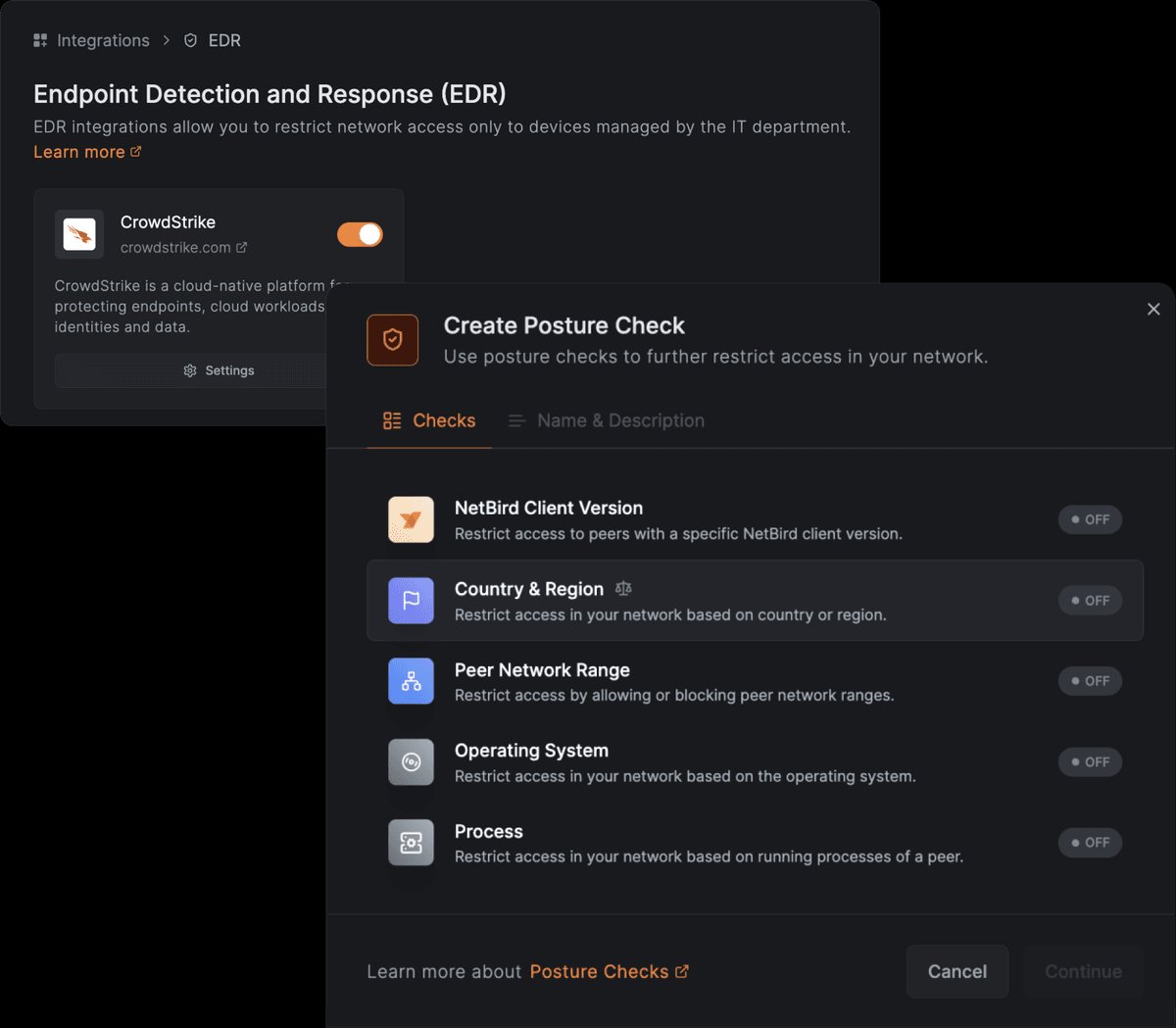The width and height of the screenshot is (1176, 1028).
Task: Click the scales icon beside Country & Region
Action: point(623,589)
